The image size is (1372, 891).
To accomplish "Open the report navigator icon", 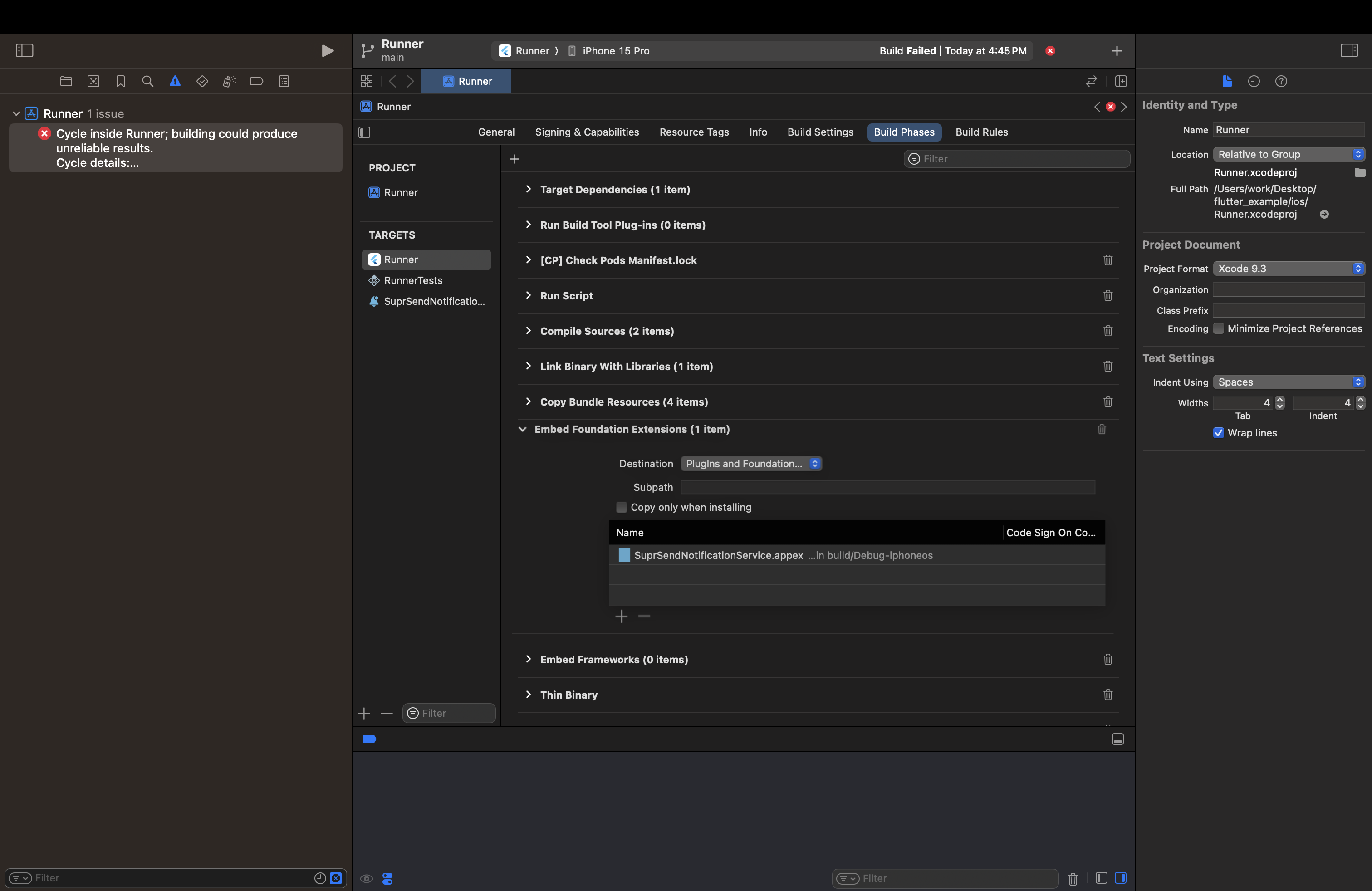I will 284,81.
